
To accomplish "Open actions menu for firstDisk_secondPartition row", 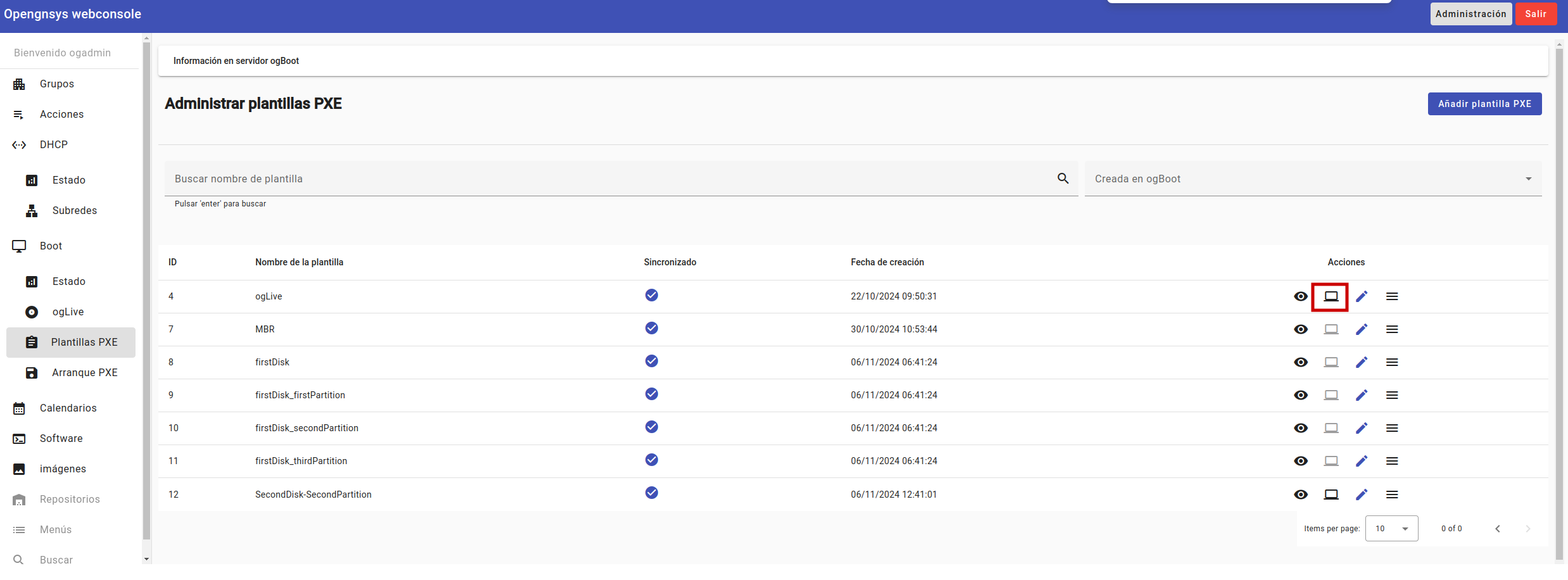I will tap(1391, 428).
